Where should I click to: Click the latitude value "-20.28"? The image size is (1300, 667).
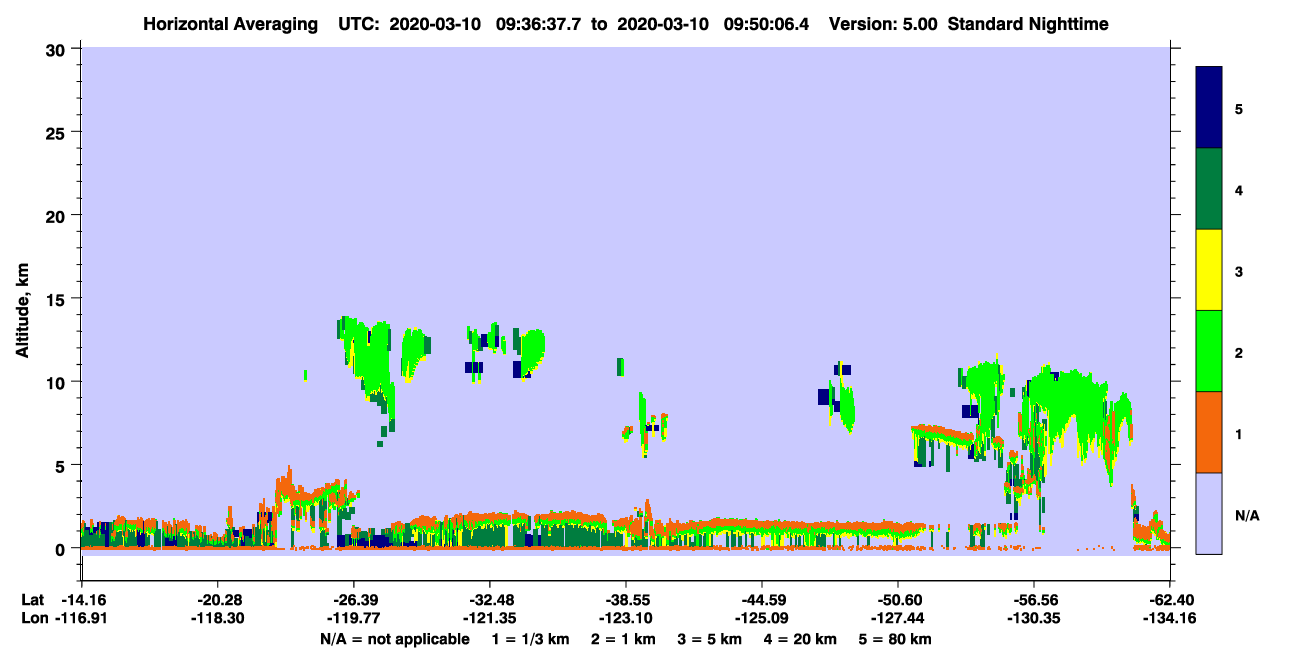click(x=217, y=600)
